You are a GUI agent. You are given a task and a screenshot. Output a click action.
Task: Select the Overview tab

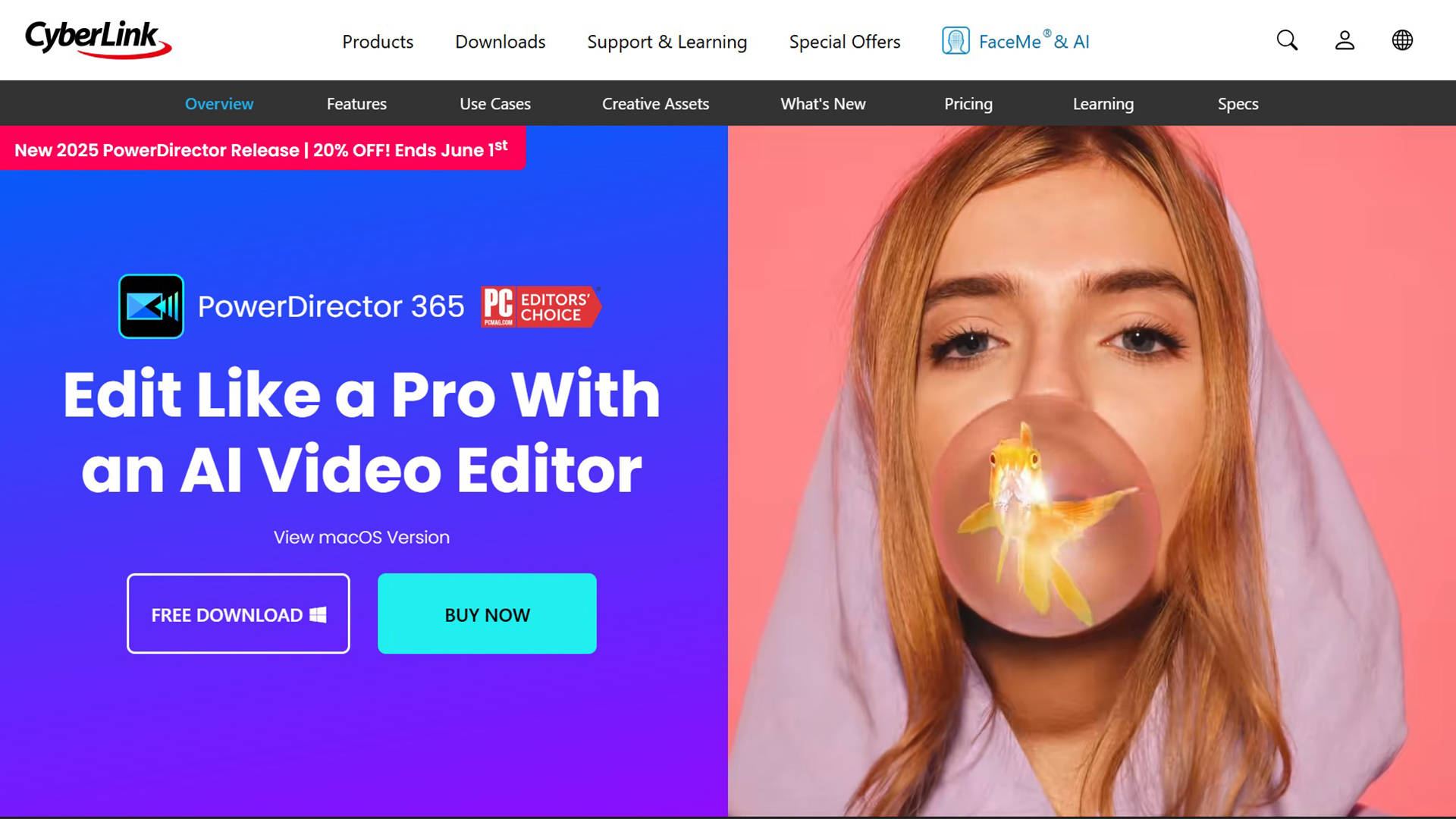coord(219,104)
